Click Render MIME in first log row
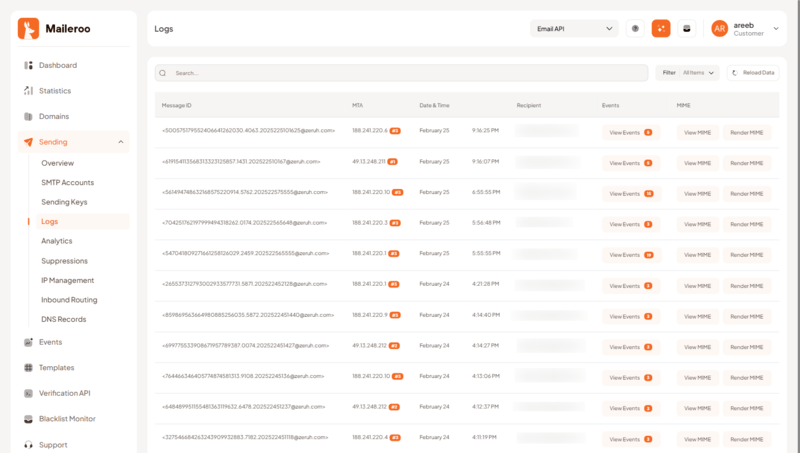Image resolution: width=800 pixels, height=453 pixels. [746, 132]
